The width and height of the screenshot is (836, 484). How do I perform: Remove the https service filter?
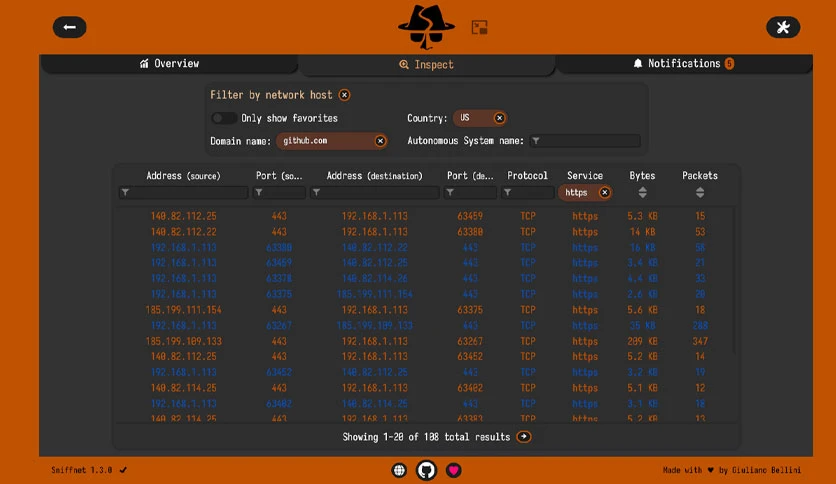(604, 192)
